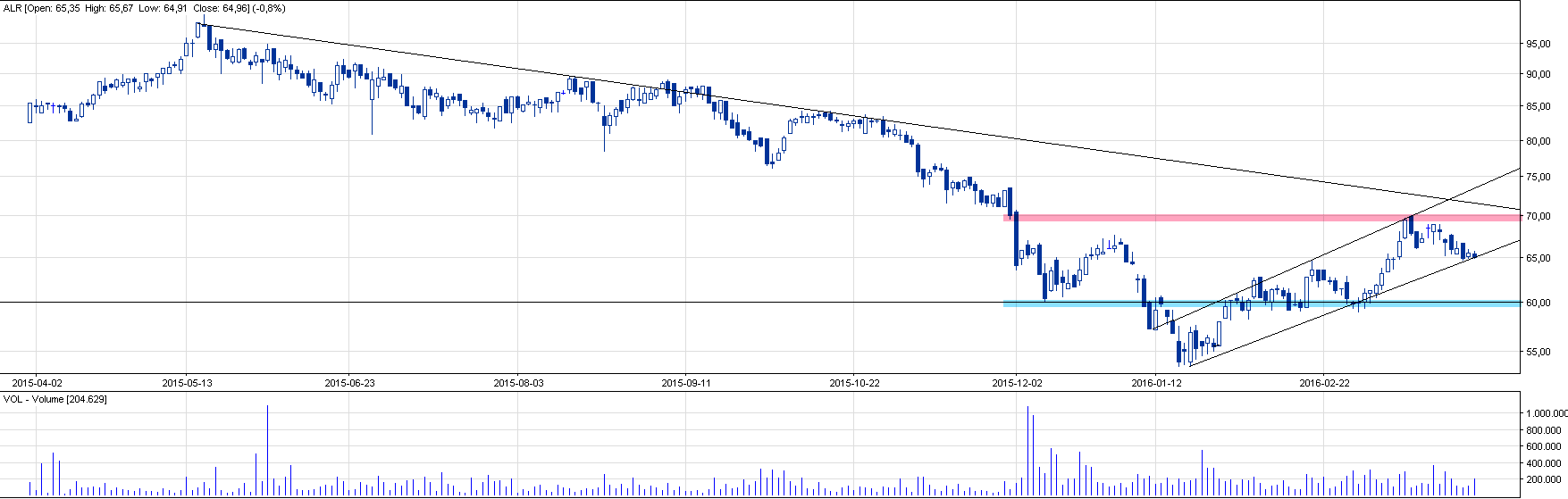
Task: Click the 55,00 price axis label
Action: tap(1537, 353)
